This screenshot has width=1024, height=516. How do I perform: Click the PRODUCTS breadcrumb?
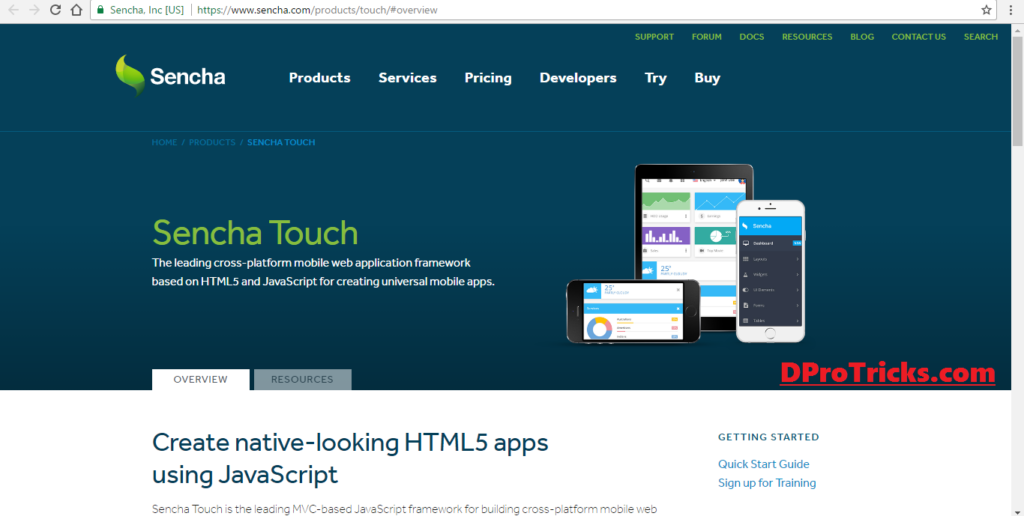(x=212, y=142)
